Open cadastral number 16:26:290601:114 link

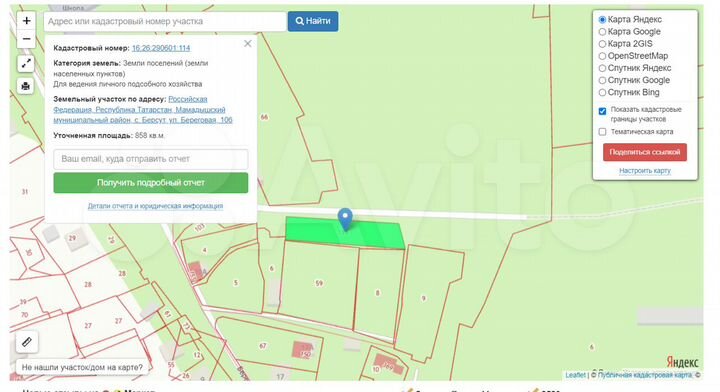coord(161,48)
